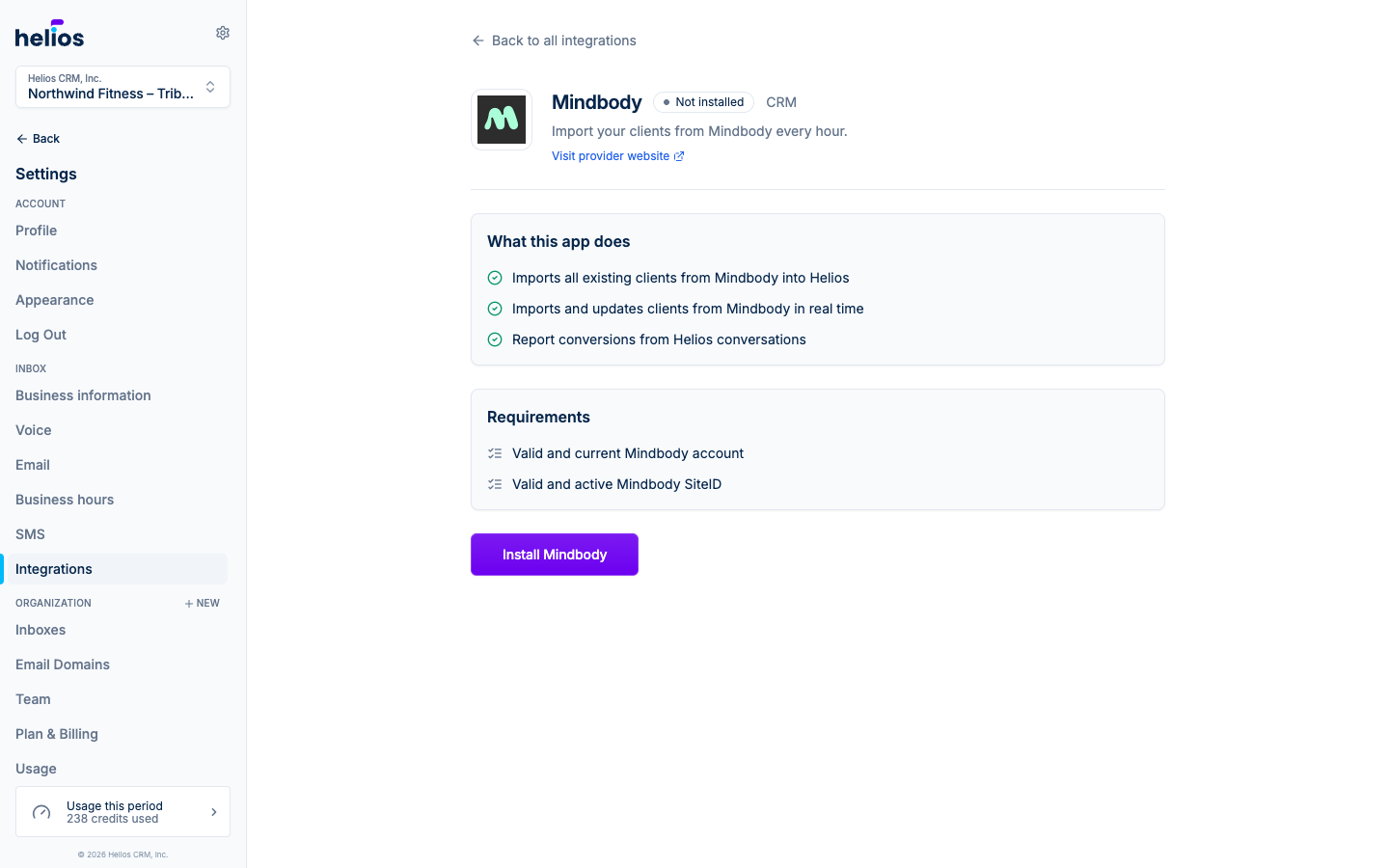The width and height of the screenshot is (1389, 868).
Task: Open Business information settings
Action: (x=83, y=395)
